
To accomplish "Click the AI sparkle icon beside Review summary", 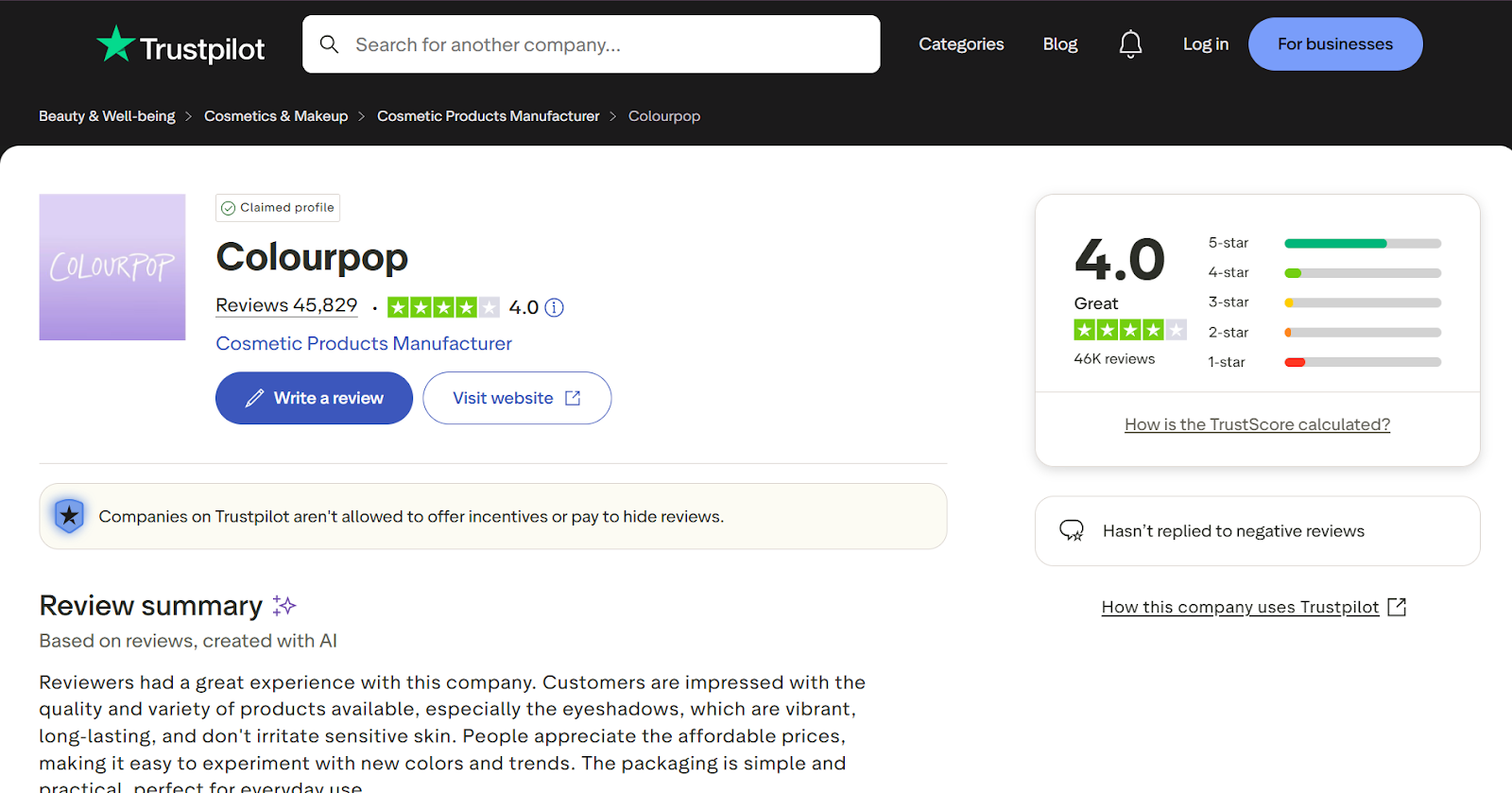I will [284, 606].
